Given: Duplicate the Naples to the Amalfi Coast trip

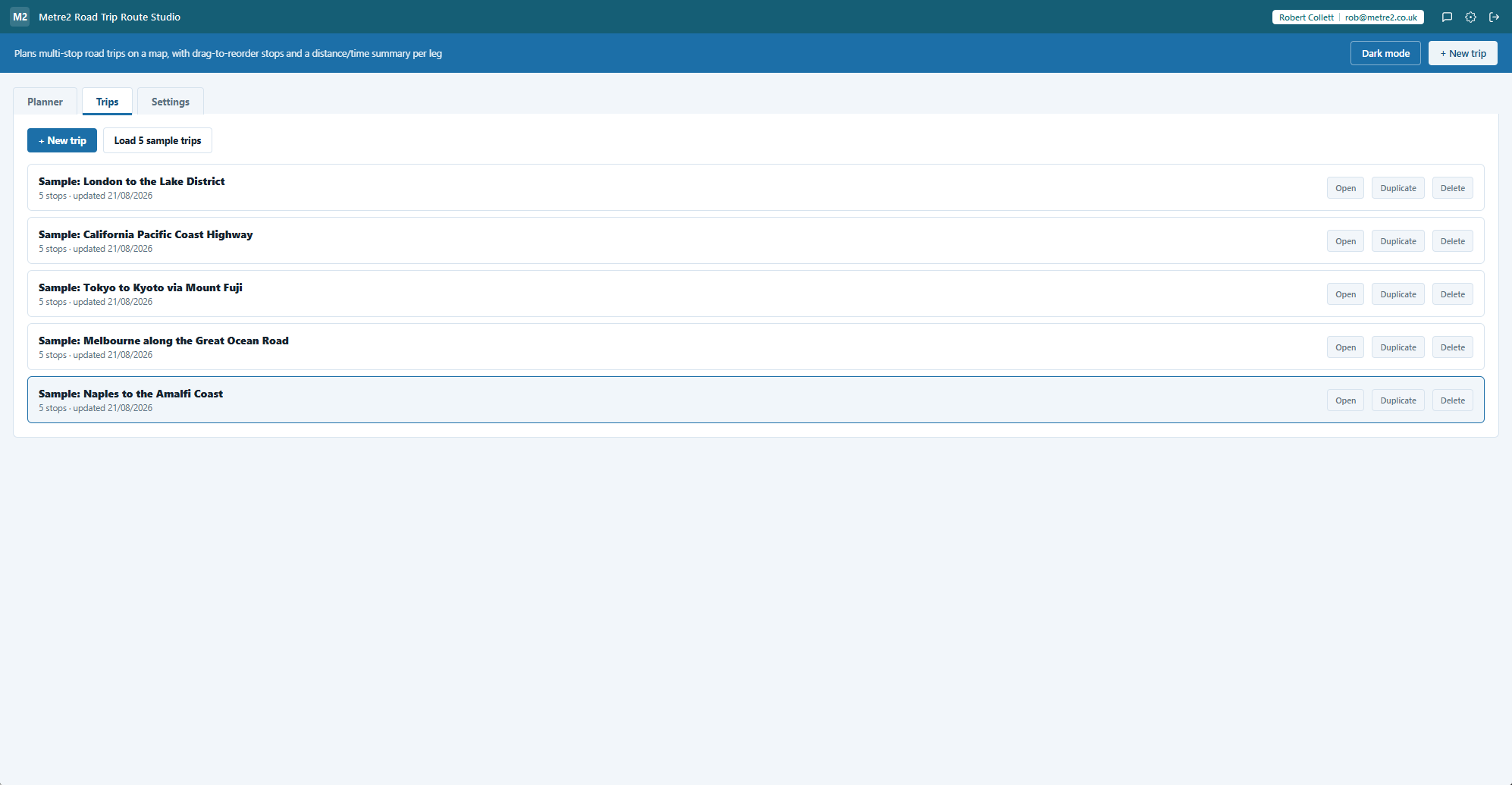Looking at the screenshot, I should coord(1398,400).
